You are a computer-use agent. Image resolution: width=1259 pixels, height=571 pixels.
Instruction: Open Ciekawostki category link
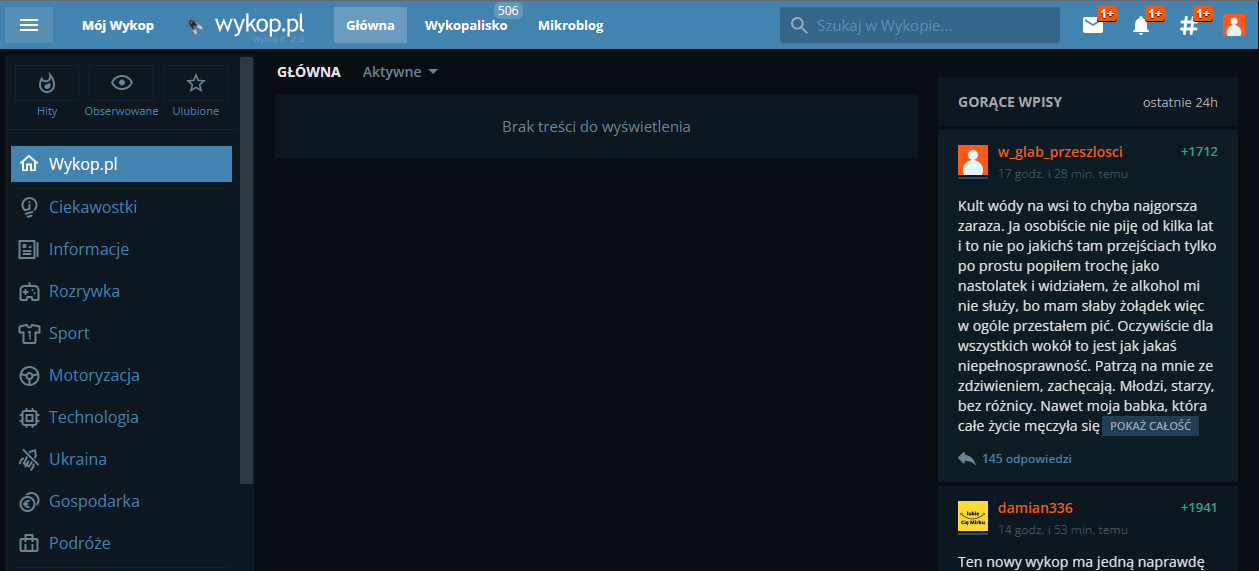[x=93, y=207]
